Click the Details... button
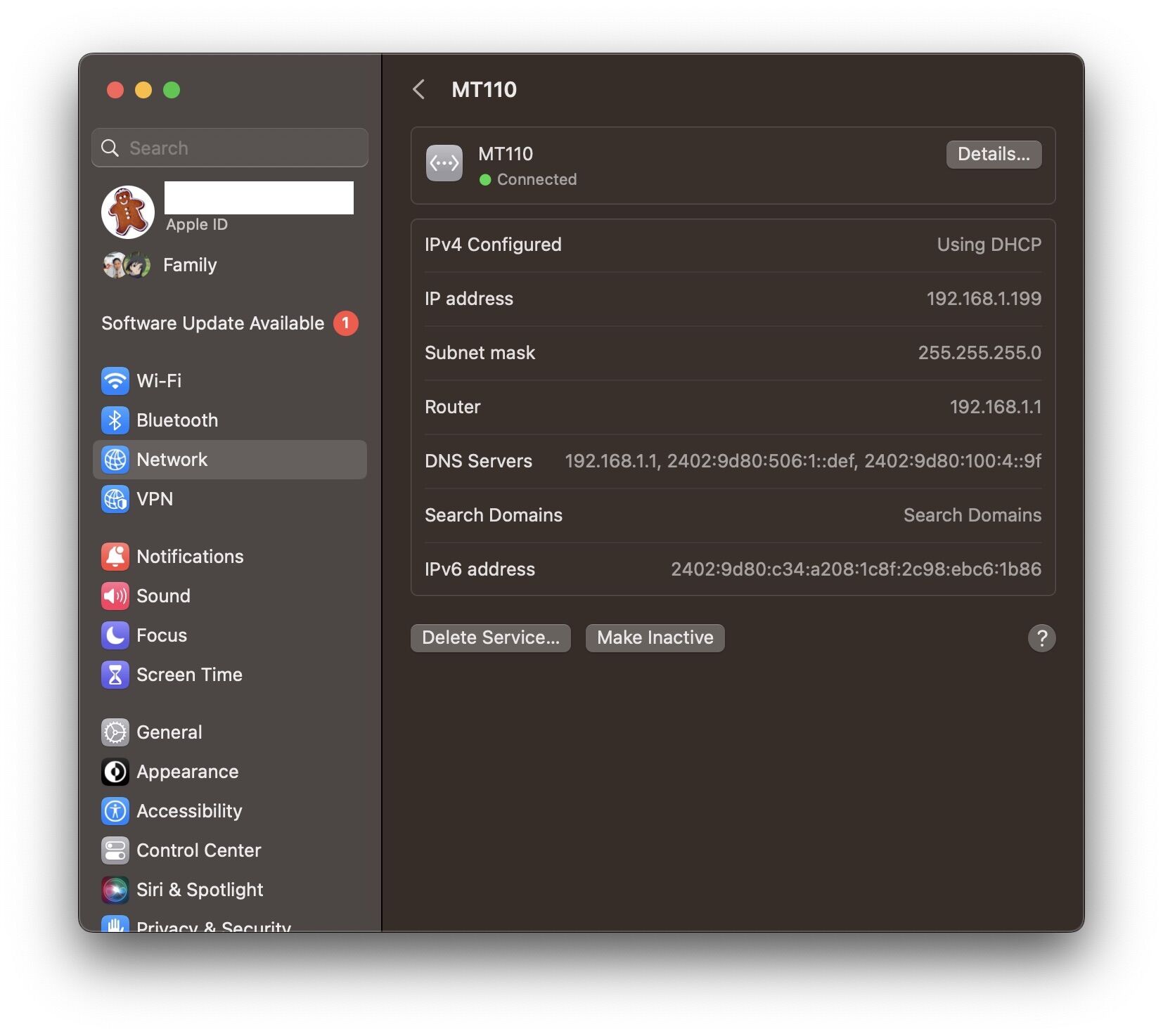The width and height of the screenshot is (1163, 1036). coord(994,155)
